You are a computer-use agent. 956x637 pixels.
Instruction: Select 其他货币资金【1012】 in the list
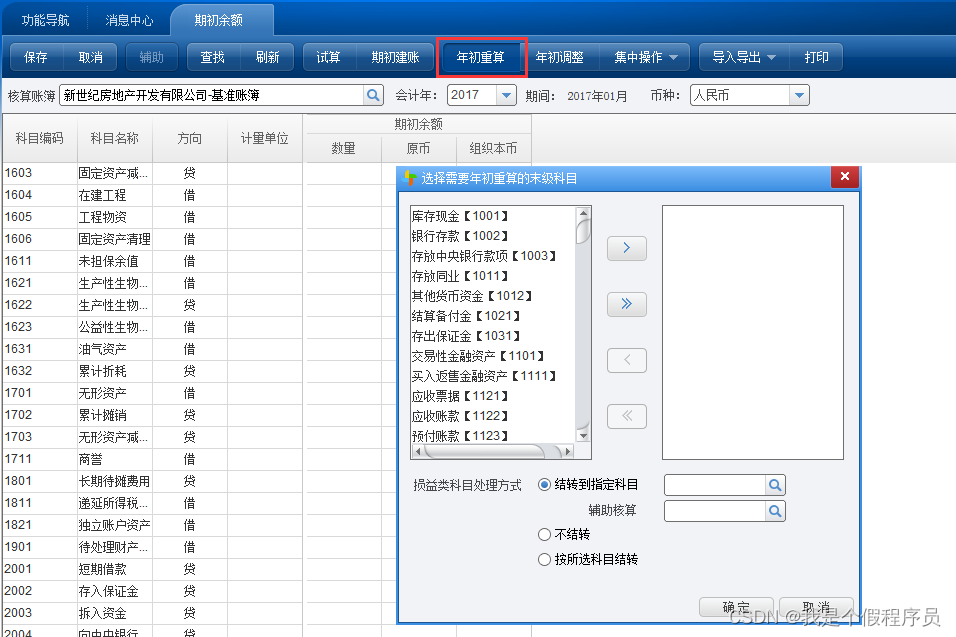(x=473, y=296)
